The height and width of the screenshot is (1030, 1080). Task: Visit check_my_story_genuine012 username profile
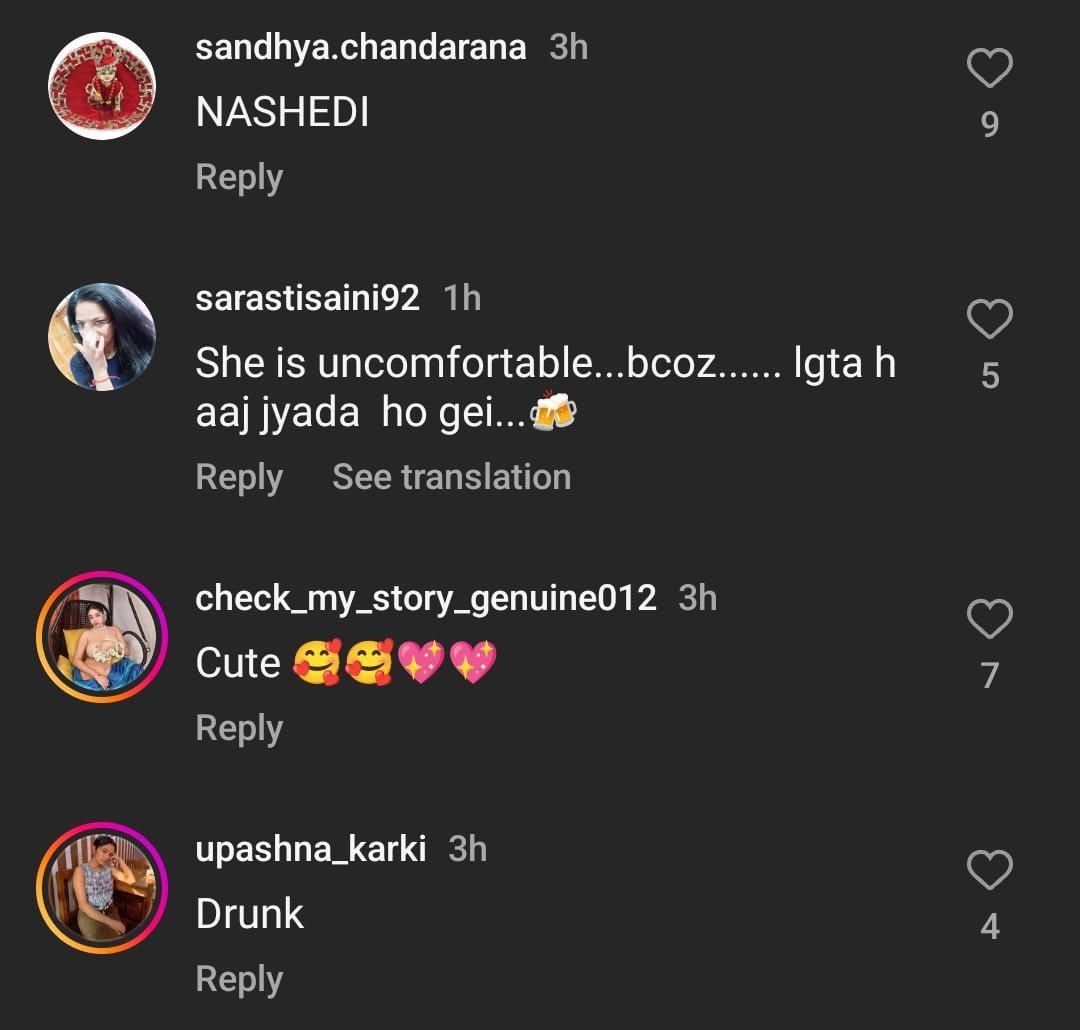pos(426,598)
